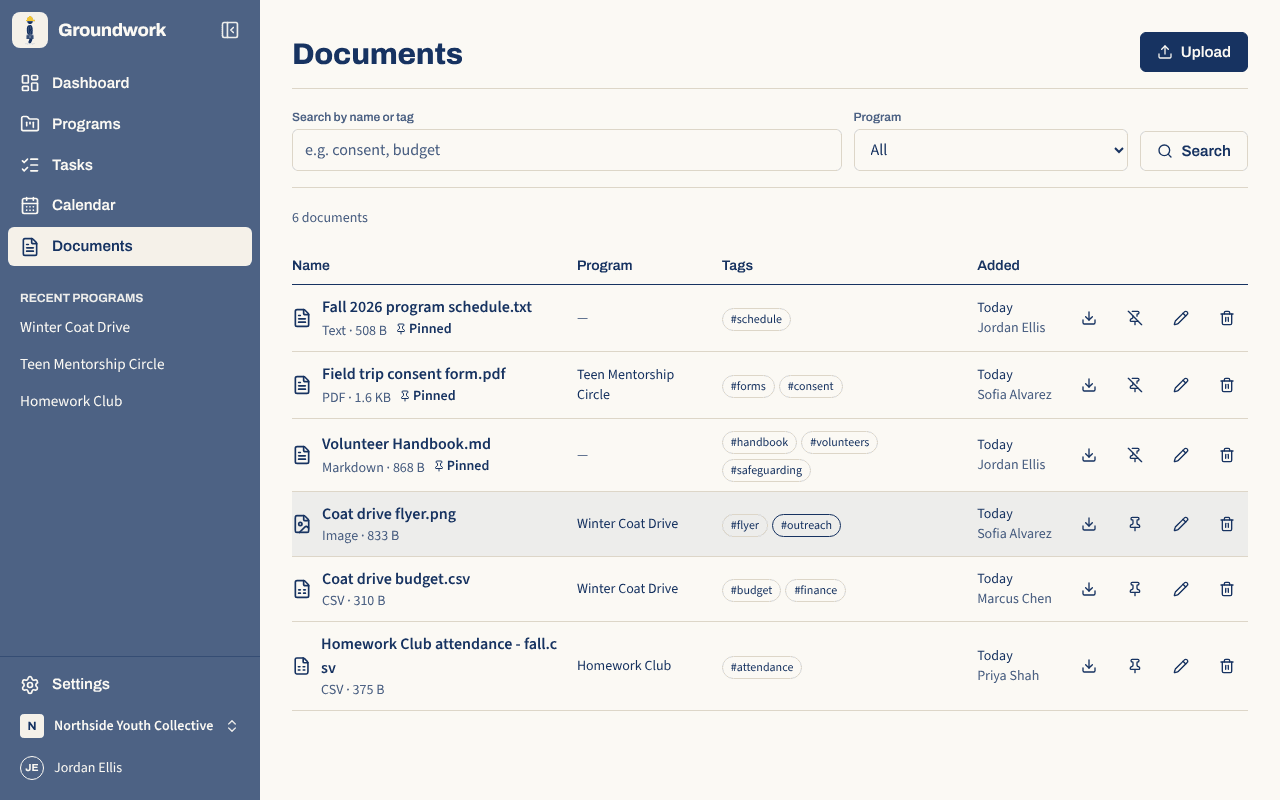The height and width of the screenshot is (800, 1280).
Task: Open Jordan Ellis user profile
Action: 130,768
